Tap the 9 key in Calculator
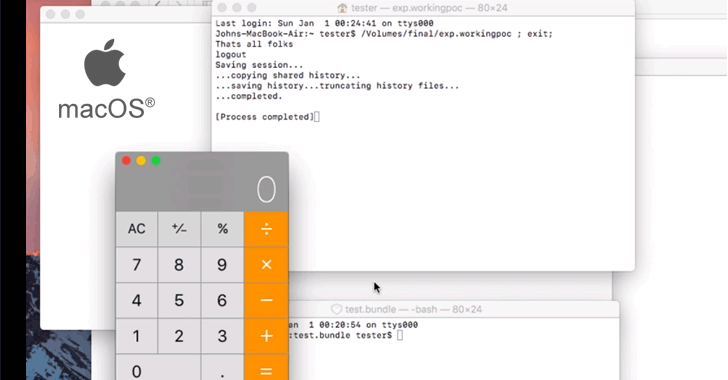The image size is (728, 380). coord(222,265)
